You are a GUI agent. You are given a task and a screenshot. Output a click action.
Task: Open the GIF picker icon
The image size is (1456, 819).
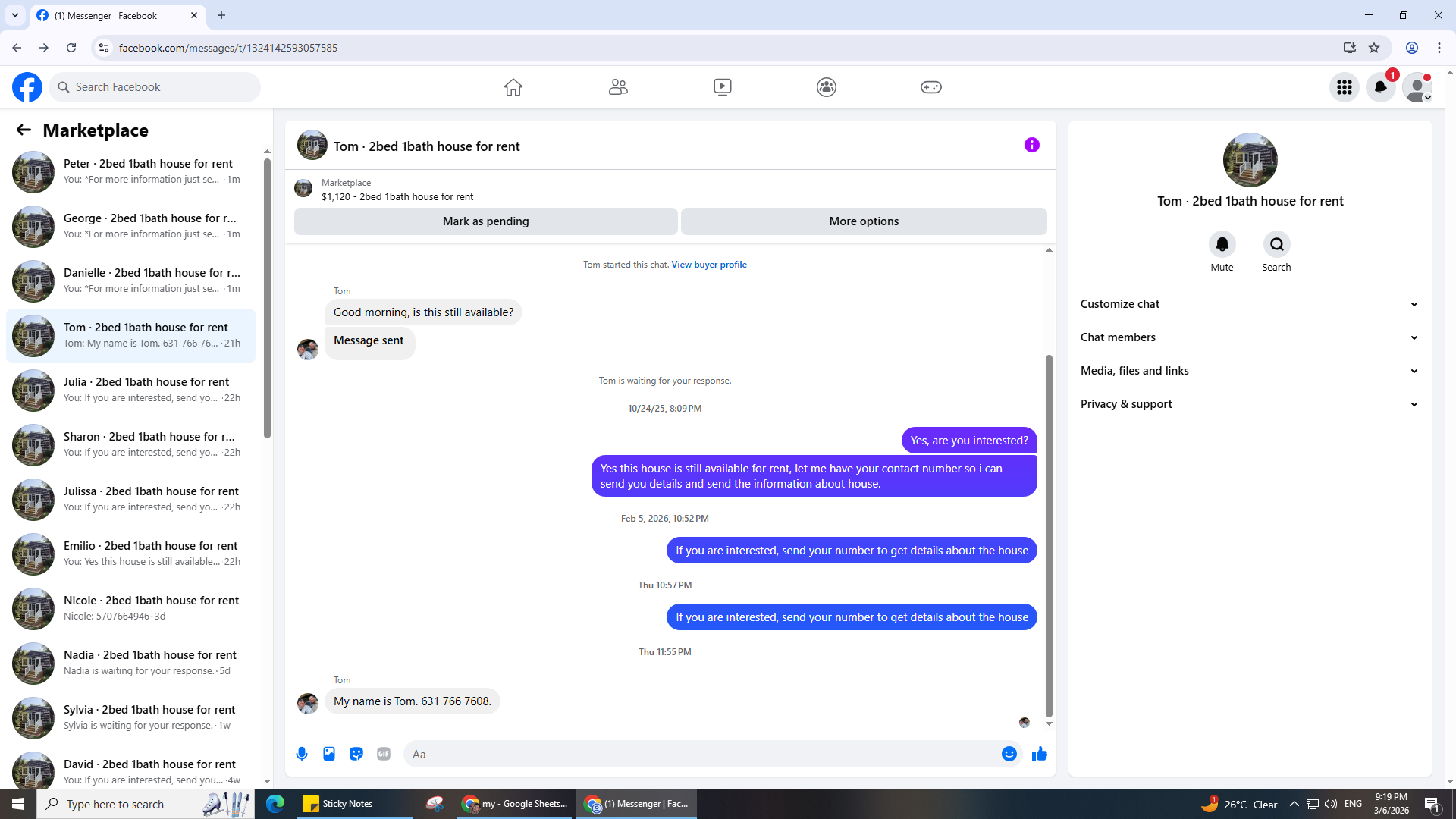(x=384, y=754)
